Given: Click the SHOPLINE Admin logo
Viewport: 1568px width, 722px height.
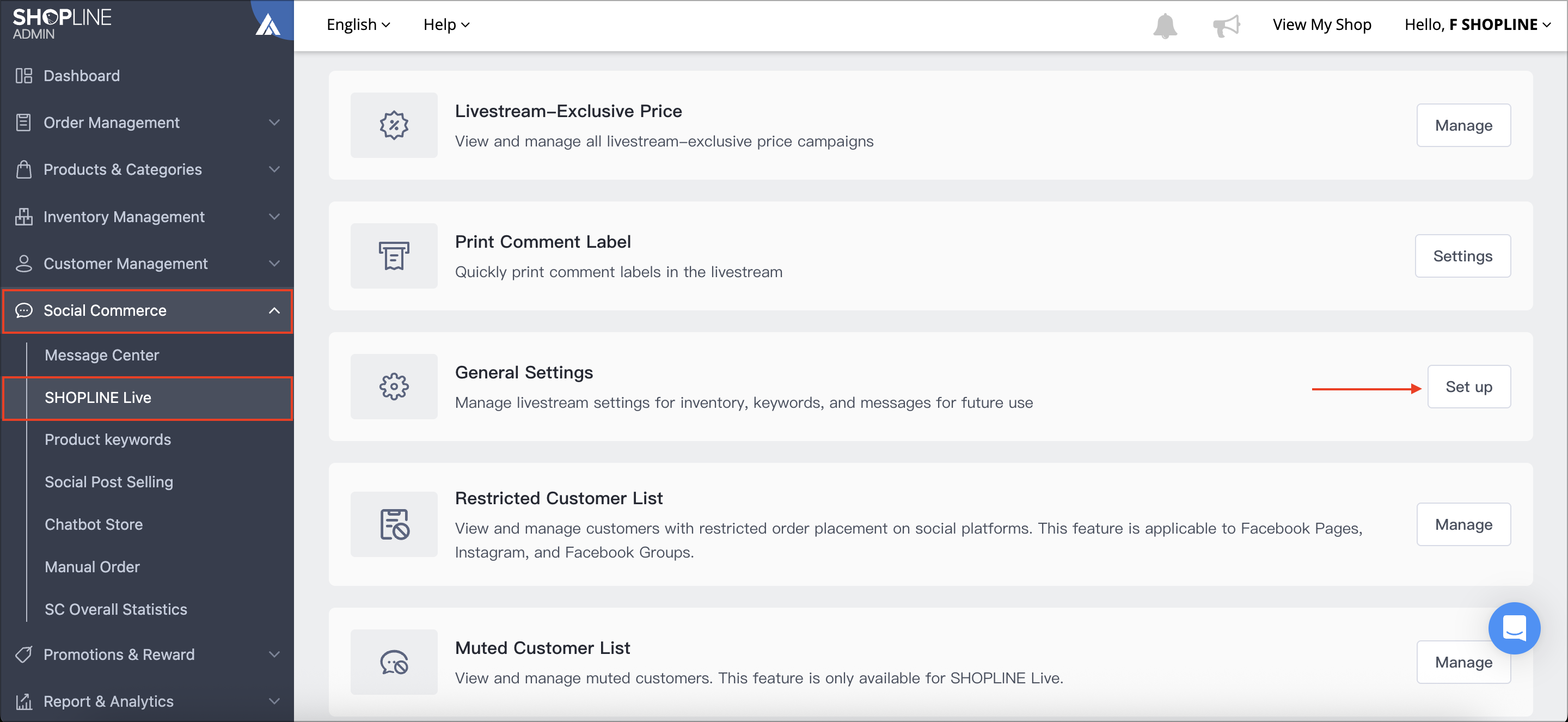Looking at the screenshot, I should (62, 24).
